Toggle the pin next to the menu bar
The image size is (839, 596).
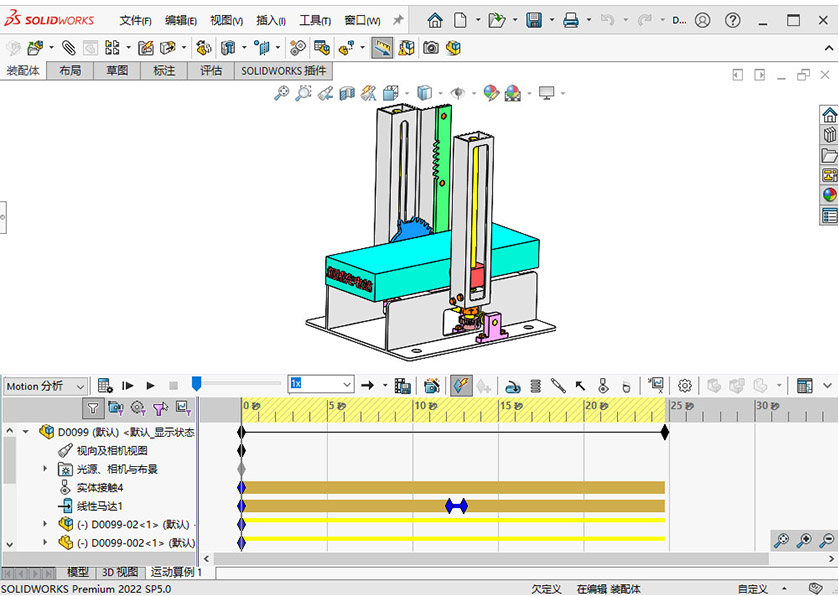pos(398,20)
